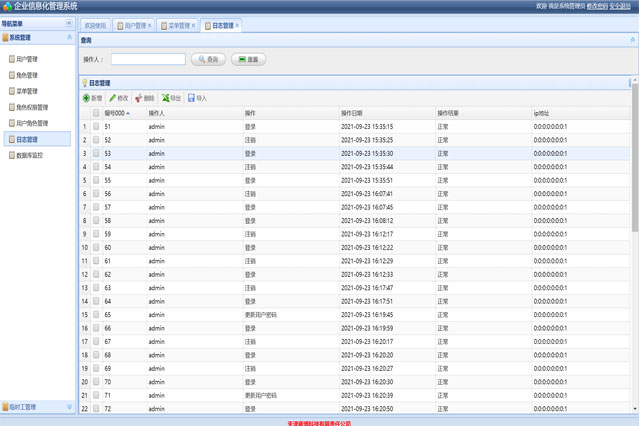Toggle the select-all checkbox in table header
640x426 pixels.
[96, 113]
